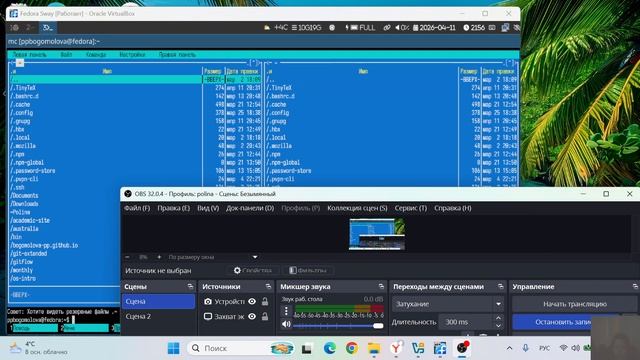Screen dimensions: 640x360
Task: Open Справка (H) menu in OBS
Action: (x=453, y=208)
